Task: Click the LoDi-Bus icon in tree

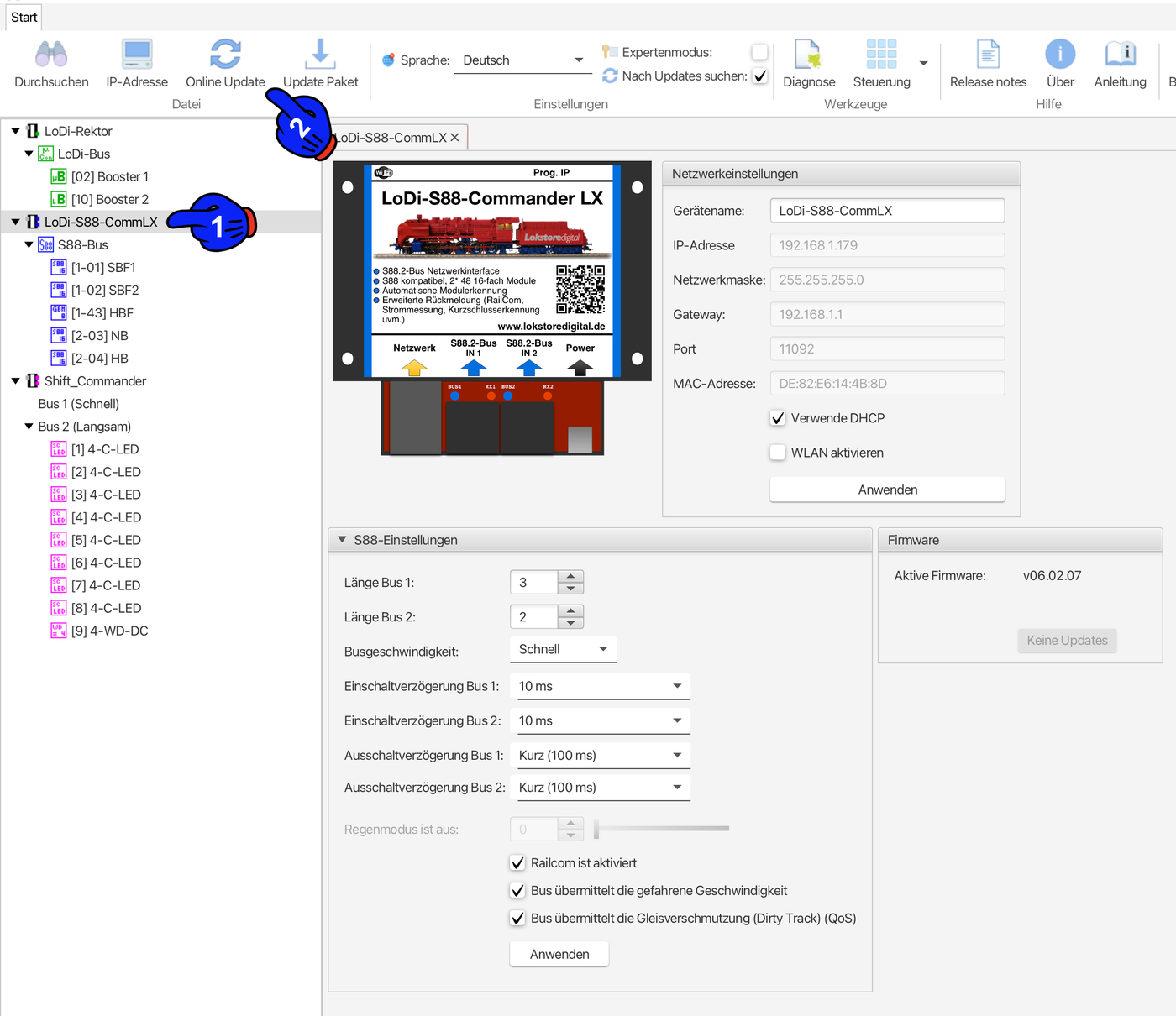Action: tap(46, 154)
